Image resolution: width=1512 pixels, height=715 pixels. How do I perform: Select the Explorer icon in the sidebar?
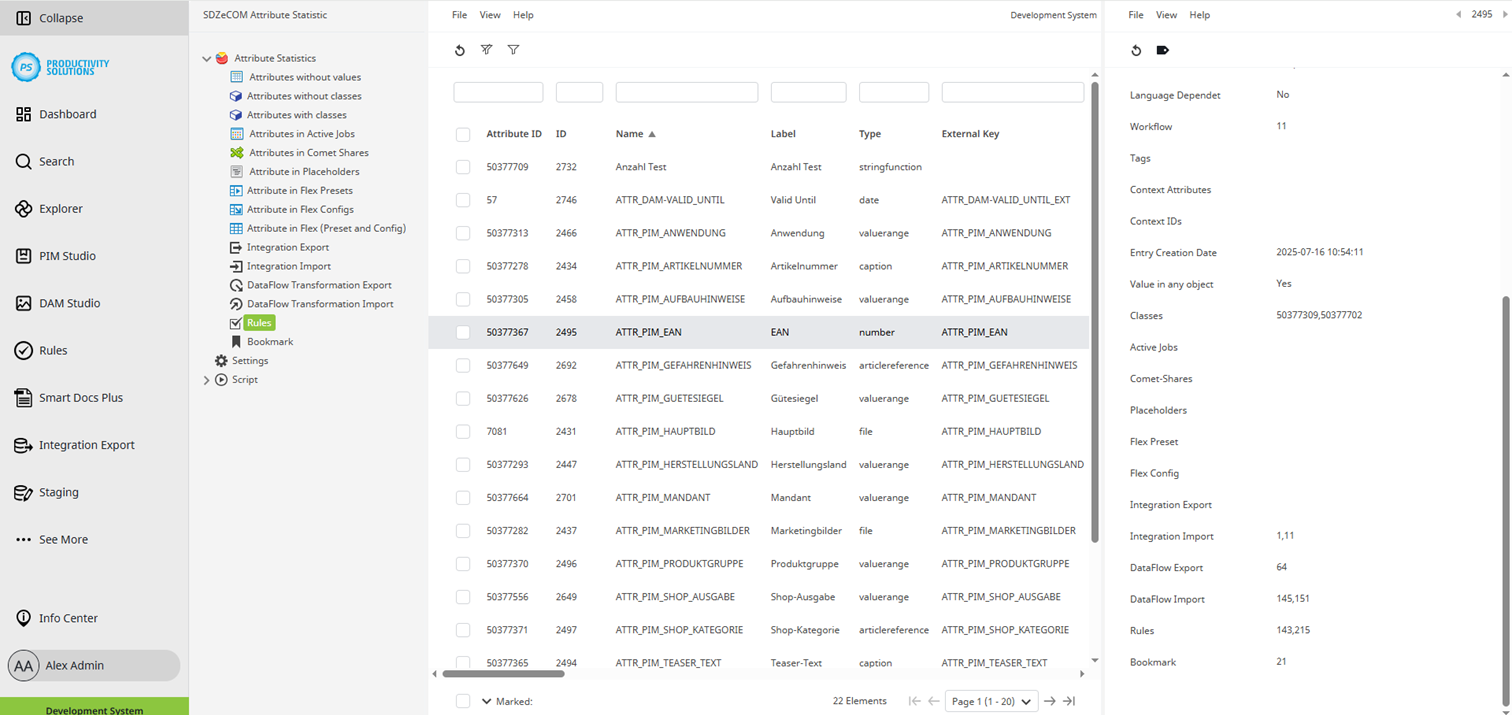(x=22, y=208)
